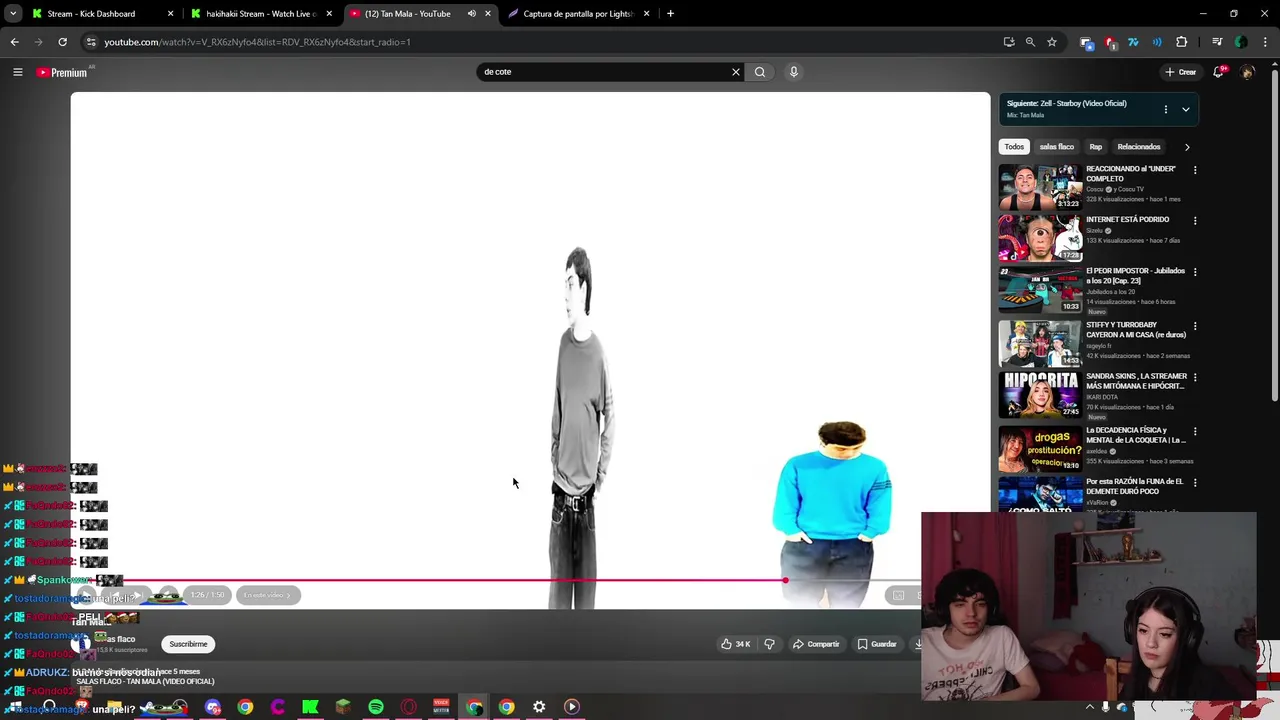
Task: Switch to hakihakii Stream tab
Action: coord(262,14)
